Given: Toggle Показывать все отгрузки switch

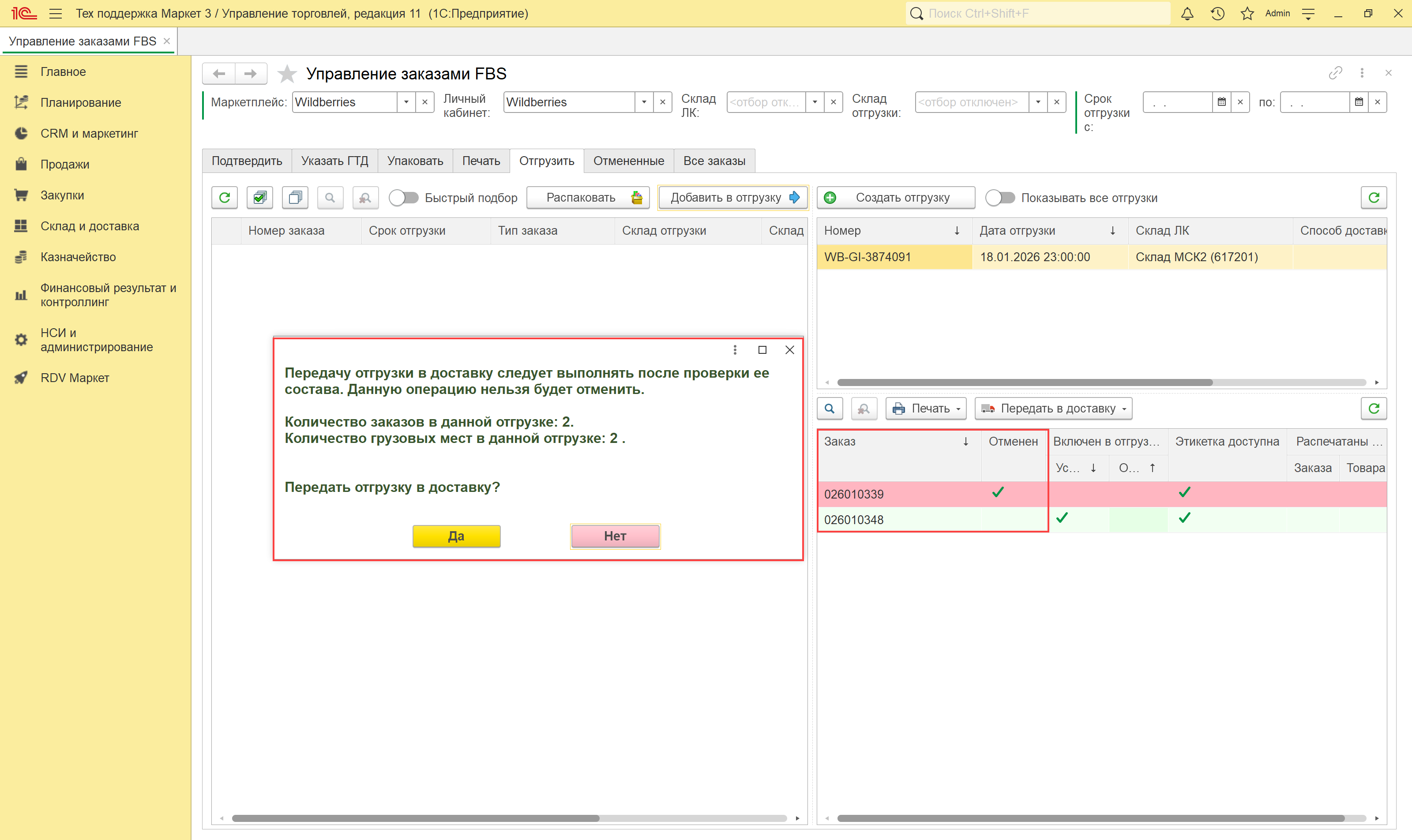Looking at the screenshot, I should point(1000,198).
